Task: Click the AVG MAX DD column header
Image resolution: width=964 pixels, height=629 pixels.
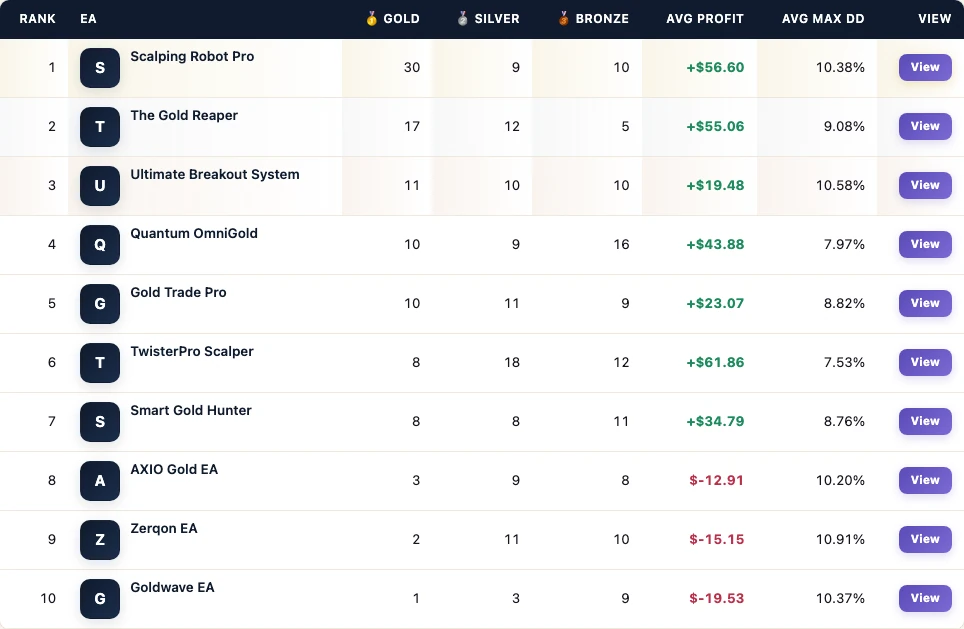Action: tap(823, 18)
